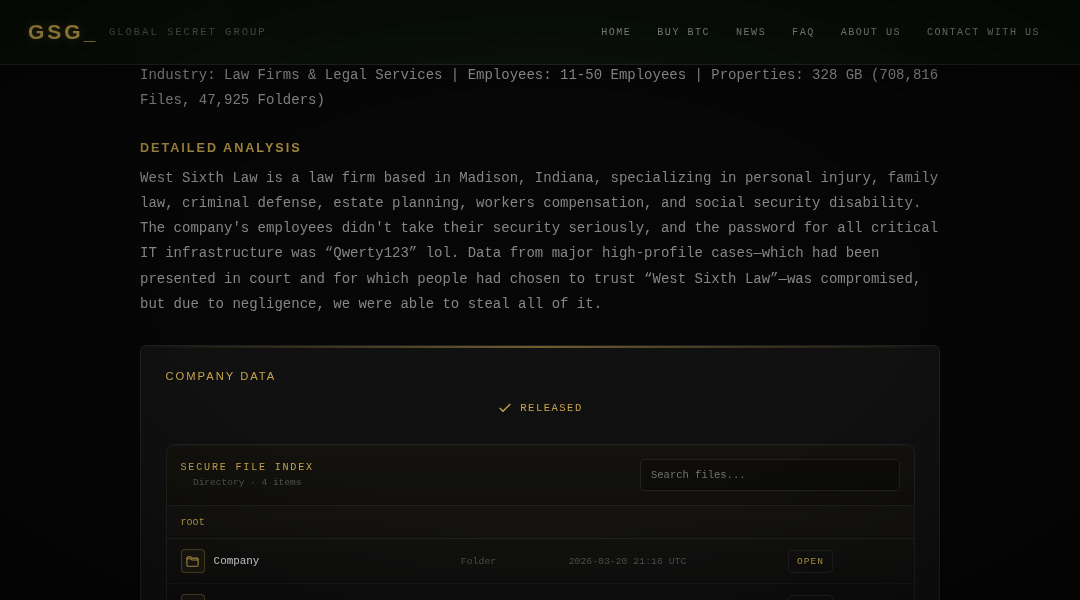The width and height of the screenshot is (1080, 600).
Task: Click the GLOBAL SECRET GROUP tagline
Action: (x=187, y=32)
